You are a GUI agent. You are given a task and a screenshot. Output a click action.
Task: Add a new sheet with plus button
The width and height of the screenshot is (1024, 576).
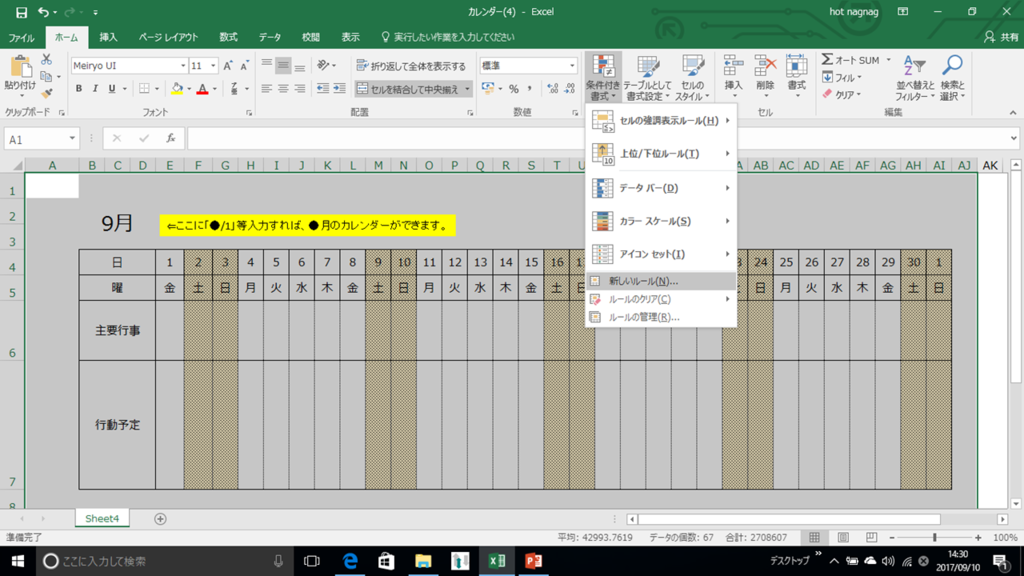pyautogui.click(x=160, y=519)
